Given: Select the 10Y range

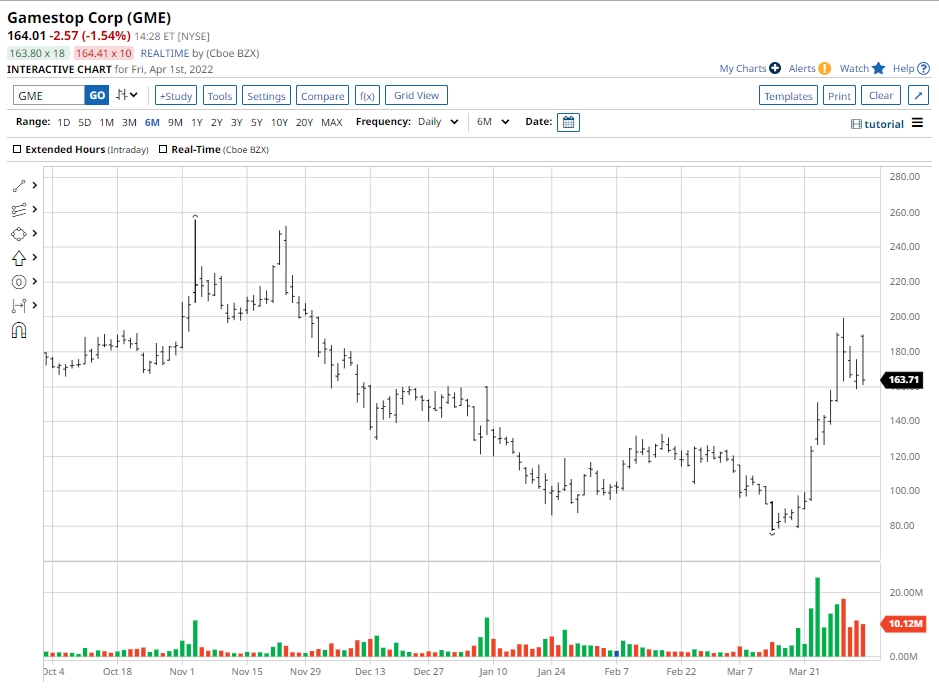Looking at the screenshot, I should [x=279, y=122].
